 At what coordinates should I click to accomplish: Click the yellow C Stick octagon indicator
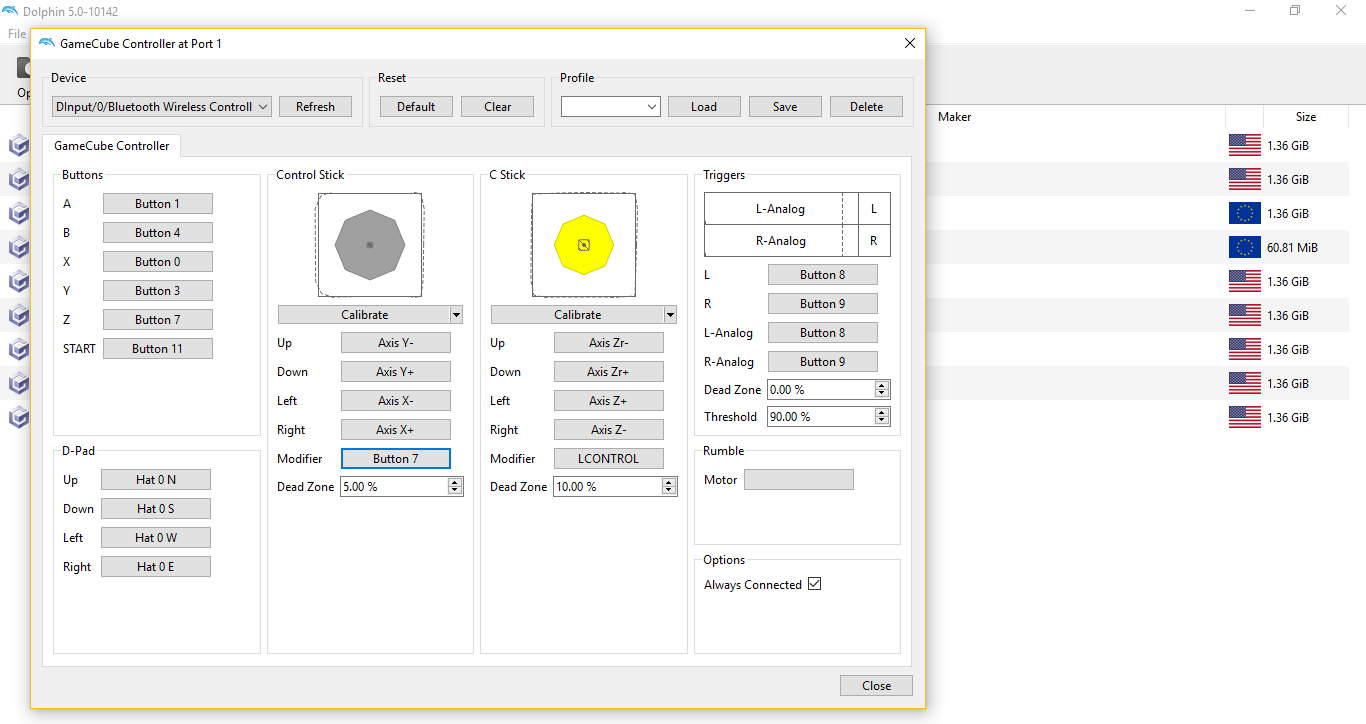pyautogui.click(x=584, y=244)
